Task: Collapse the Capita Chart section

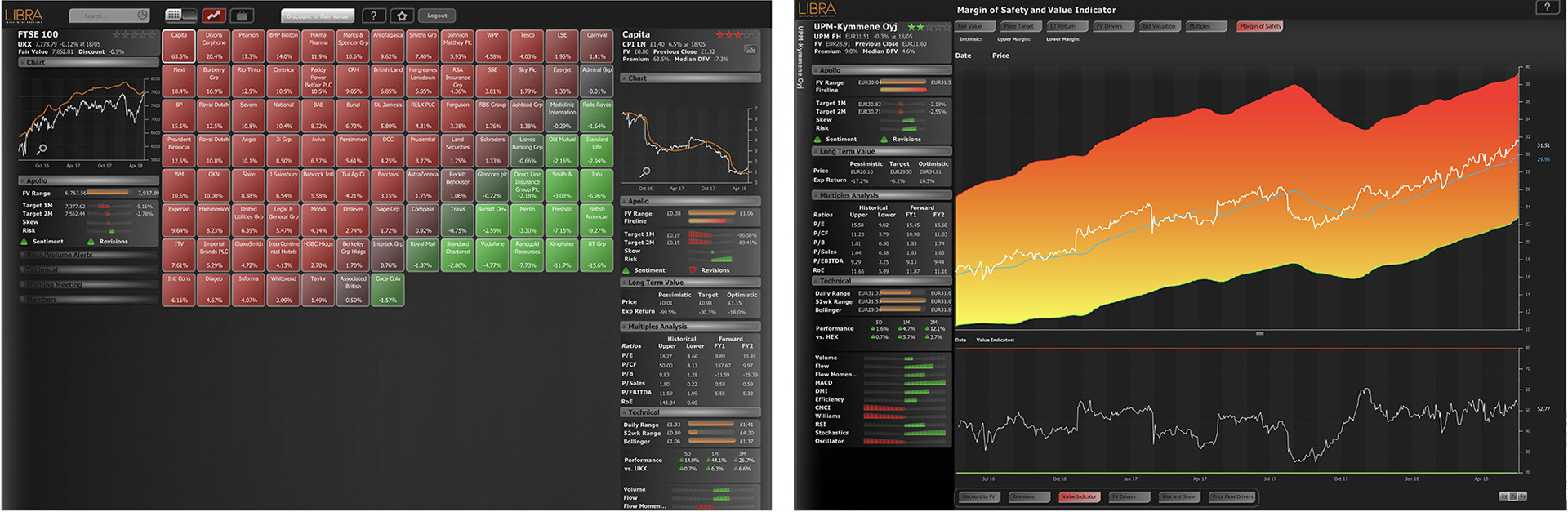Action: point(691,78)
